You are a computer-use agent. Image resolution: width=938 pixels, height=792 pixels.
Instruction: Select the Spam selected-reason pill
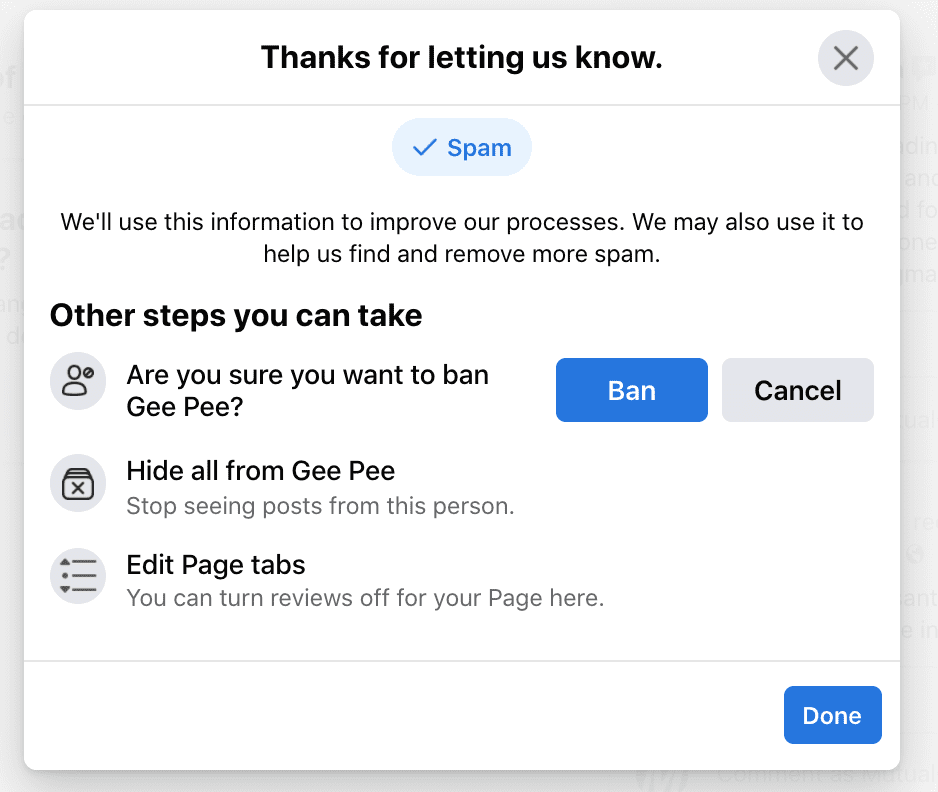(462, 147)
